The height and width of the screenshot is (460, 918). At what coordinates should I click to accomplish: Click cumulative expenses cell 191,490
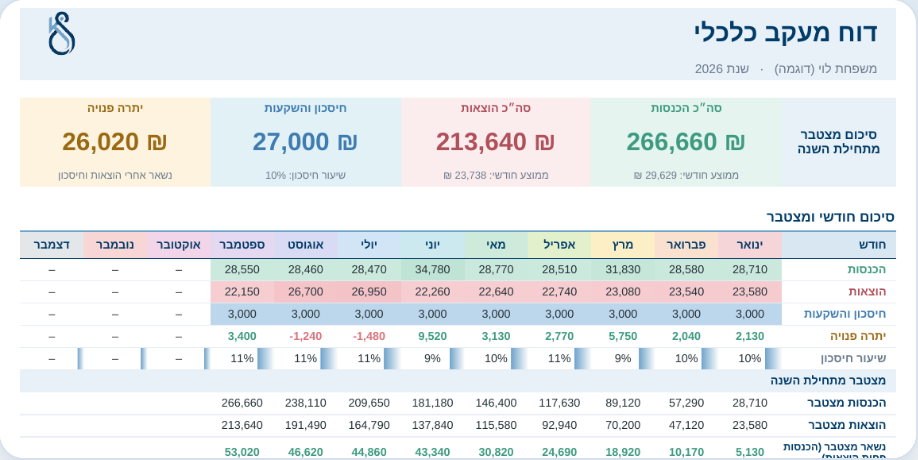(x=306, y=425)
